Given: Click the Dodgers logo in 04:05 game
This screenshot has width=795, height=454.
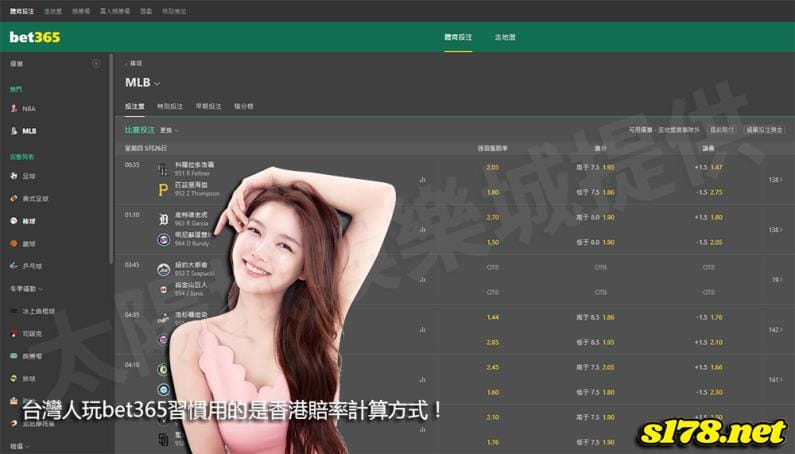Looking at the screenshot, I should click(163, 319).
